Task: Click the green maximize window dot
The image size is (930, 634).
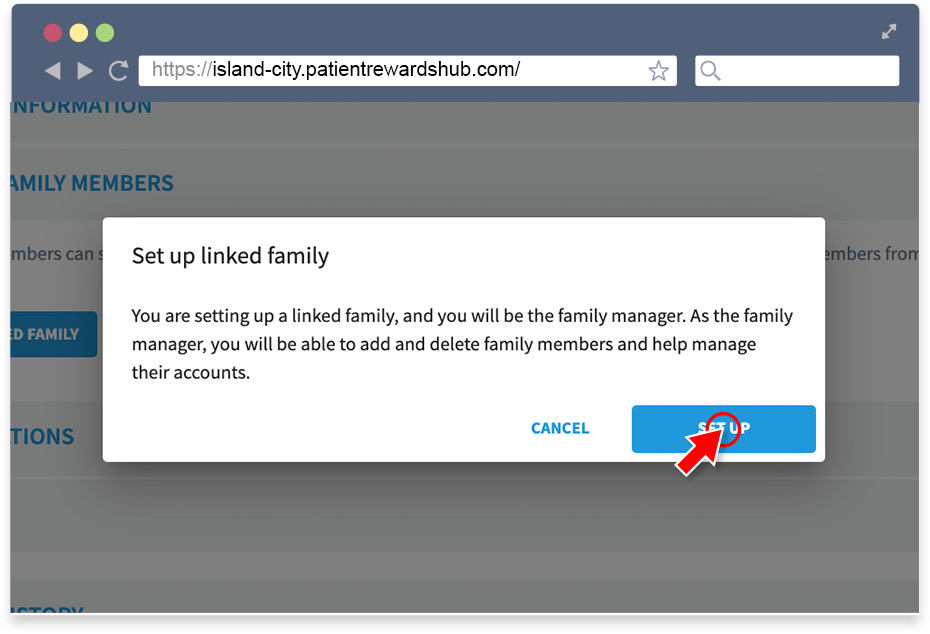Action: pyautogui.click(x=105, y=33)
